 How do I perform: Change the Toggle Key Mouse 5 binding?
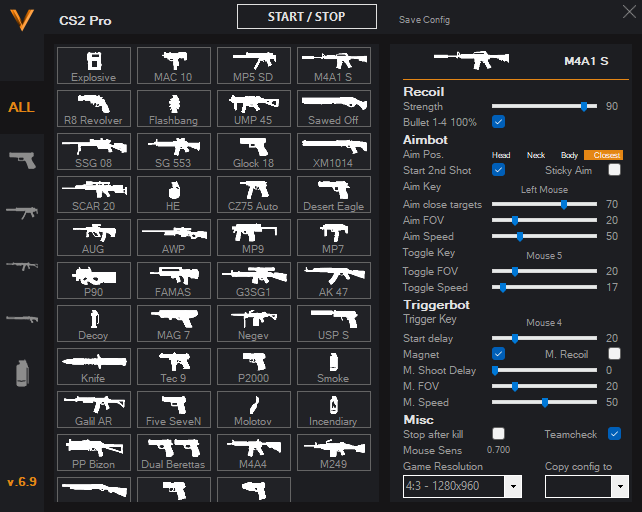[x=544, y=256]
